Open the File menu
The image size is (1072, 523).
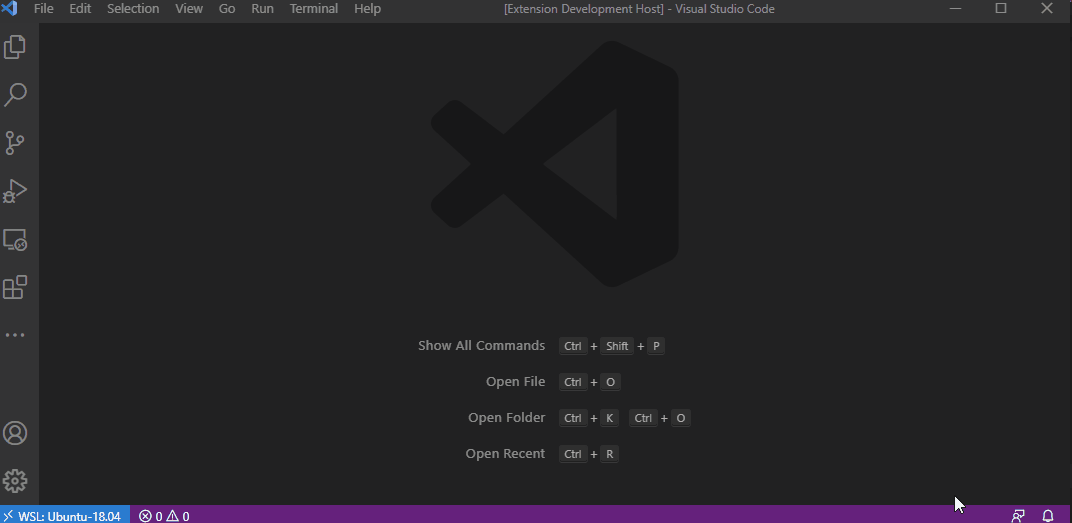44,9
